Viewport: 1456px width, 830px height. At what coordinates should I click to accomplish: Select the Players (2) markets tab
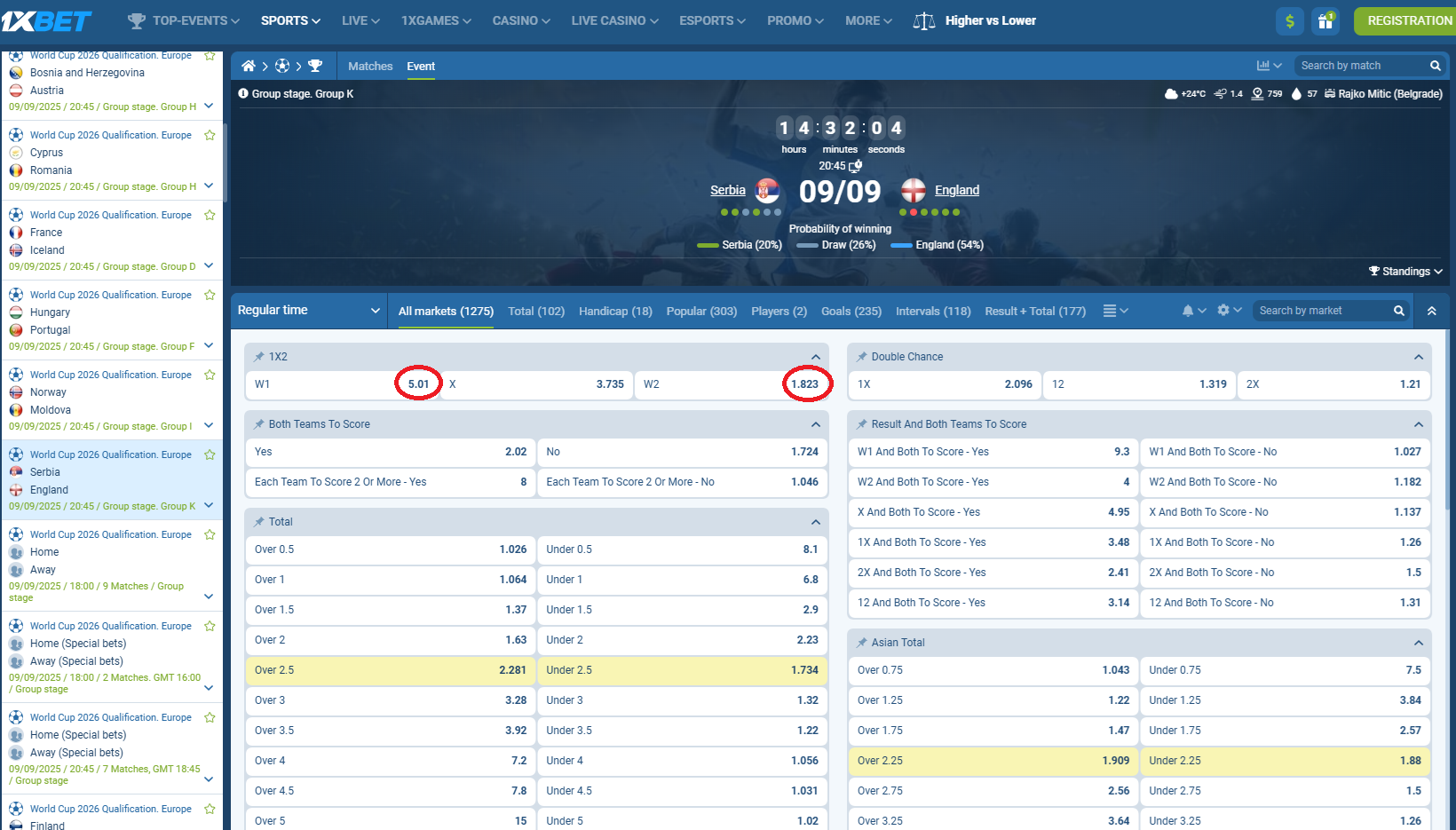(x=779, y=311)
